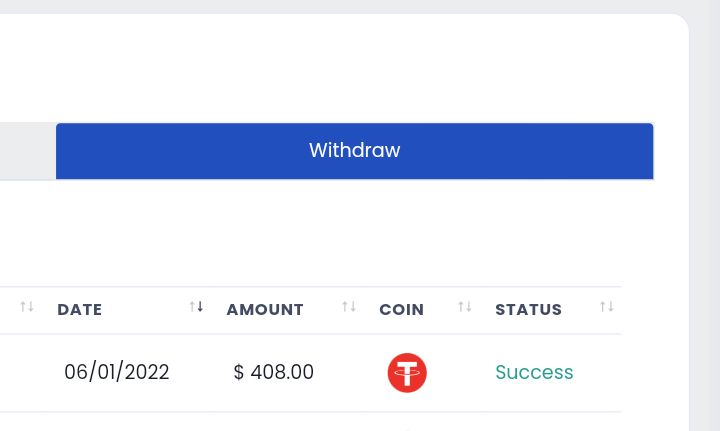
Task: Open the green Success status link
Action: (534, 372)
